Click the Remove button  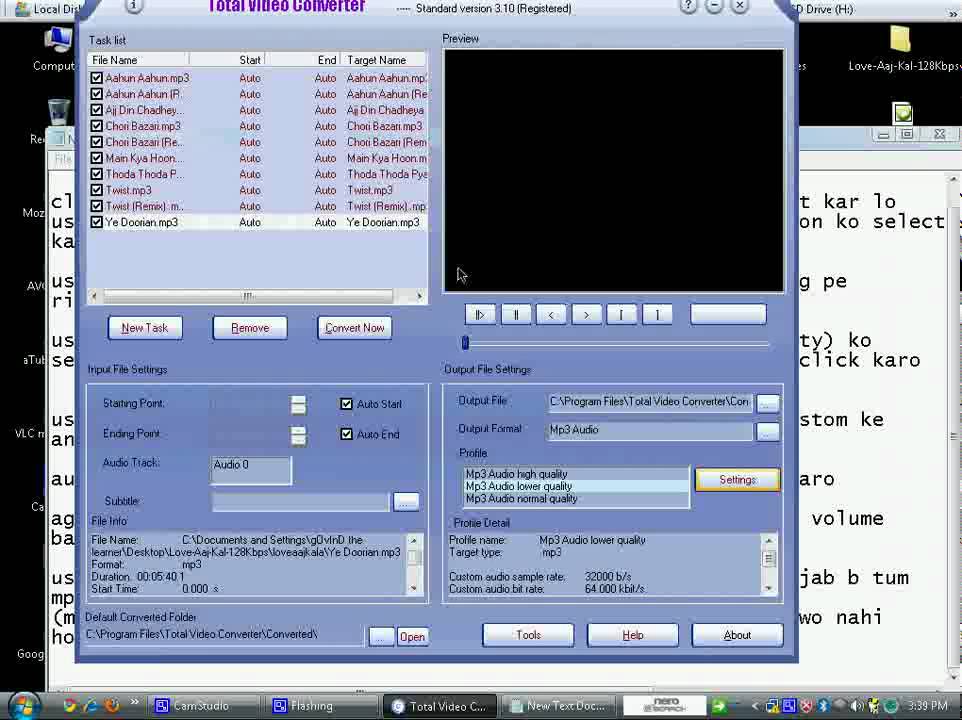pos(250,328)
